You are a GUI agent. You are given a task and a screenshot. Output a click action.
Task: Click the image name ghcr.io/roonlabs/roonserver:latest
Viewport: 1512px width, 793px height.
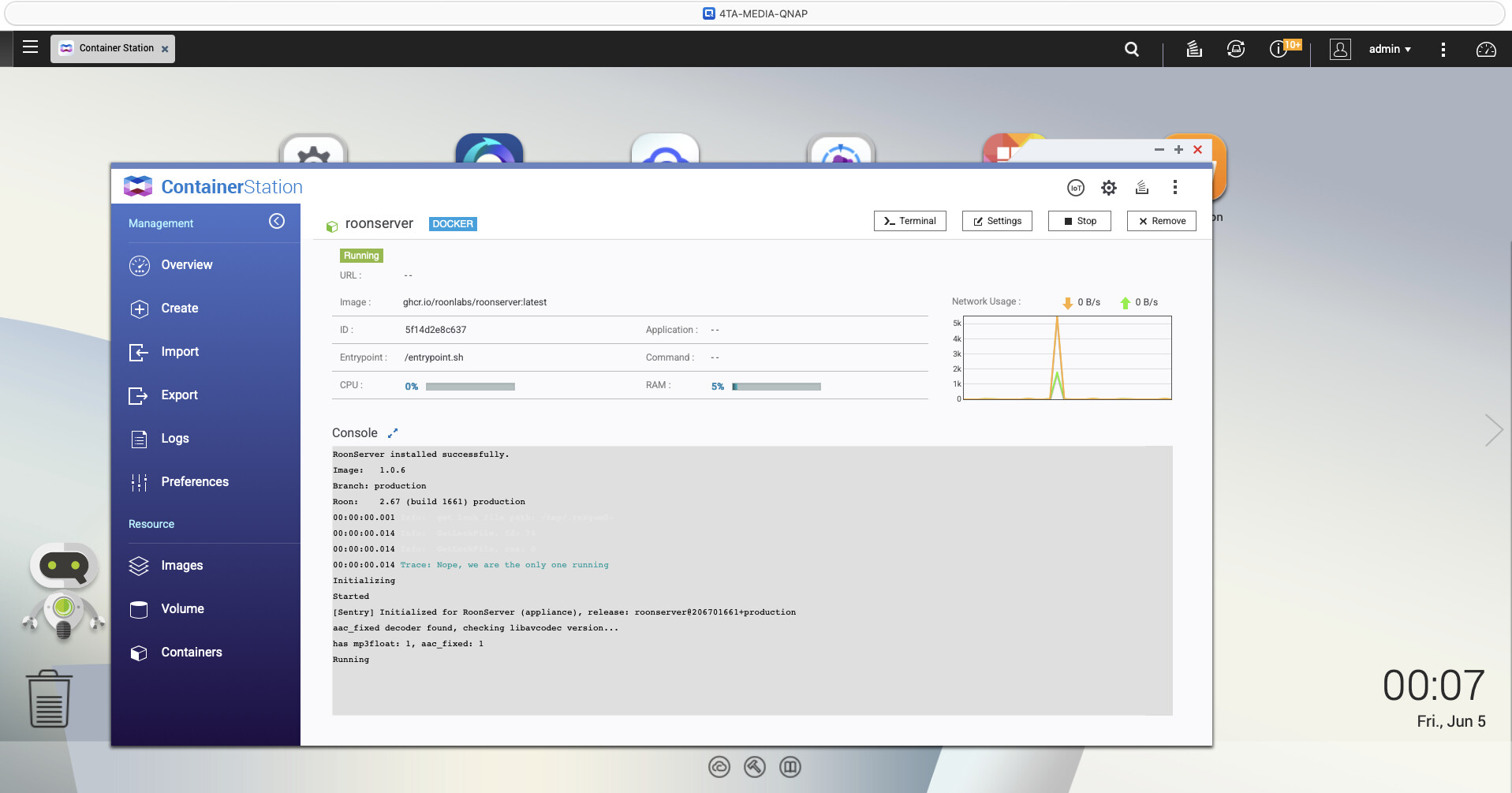(475, 302)
